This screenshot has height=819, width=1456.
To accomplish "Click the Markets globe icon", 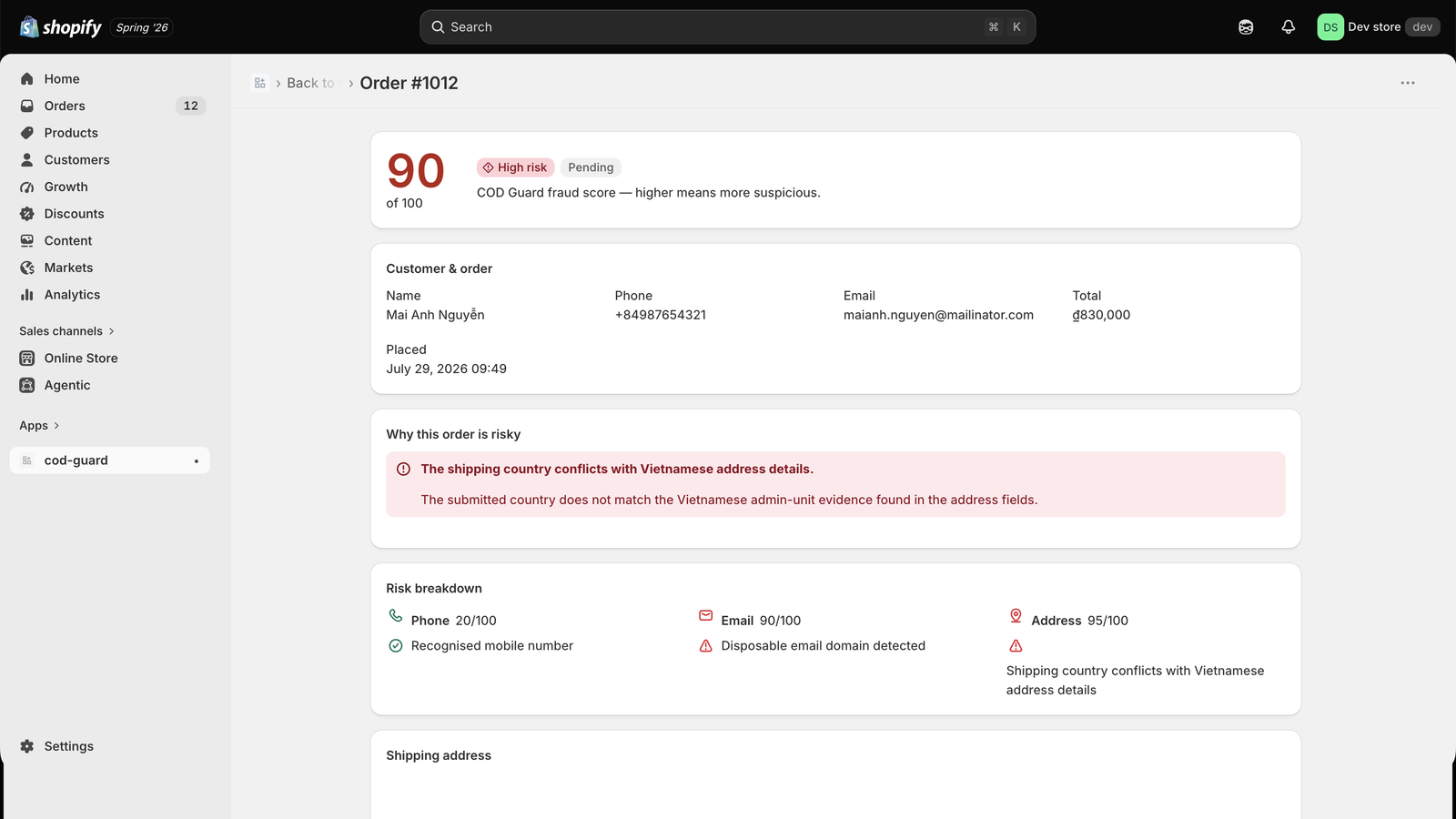I will 27,268.
